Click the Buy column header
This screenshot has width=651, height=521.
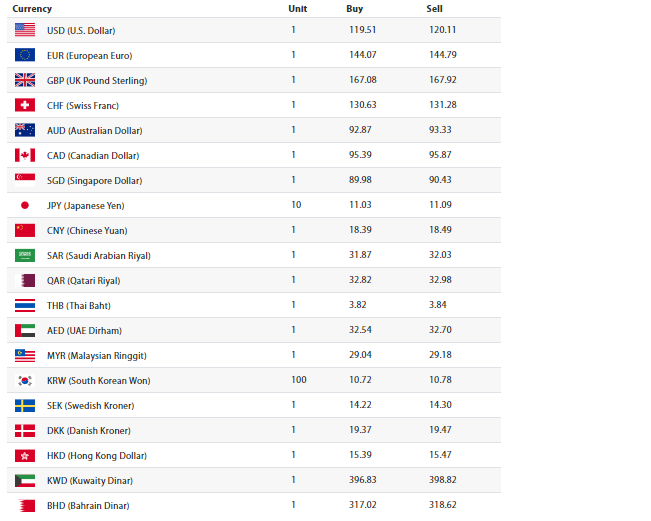[354, 8]
